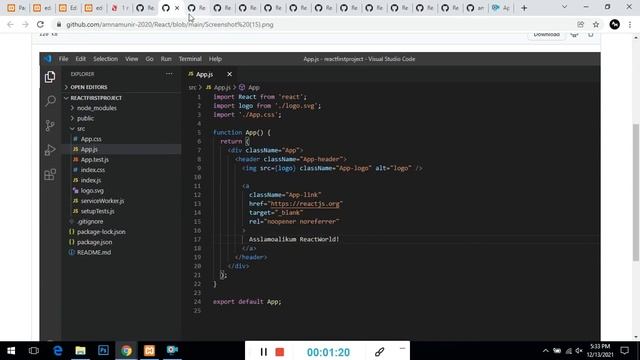Image resolution: width=640 pixels, height=360 pixels.
Task: Open the View menu in VS Code
Action: point(131,59)
